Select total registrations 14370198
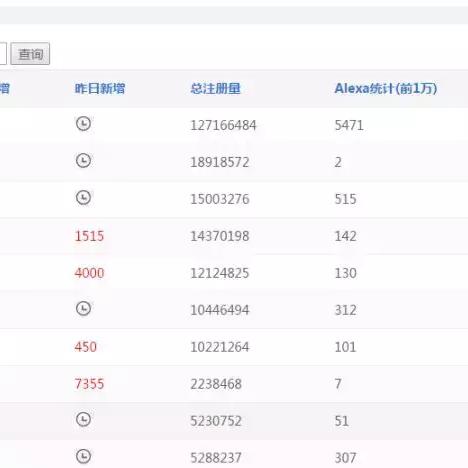This screenshot has width=468, height=468. coord(220,236)
